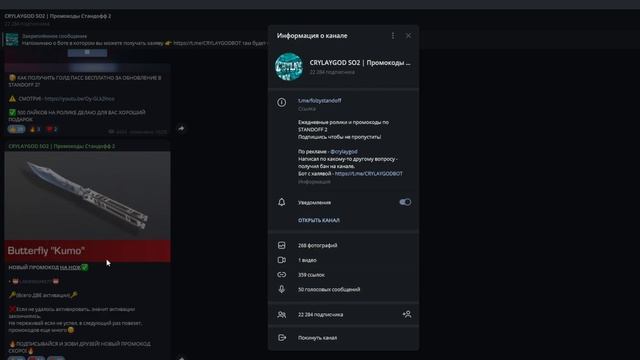Close the channel info panel

click(408, 36)
